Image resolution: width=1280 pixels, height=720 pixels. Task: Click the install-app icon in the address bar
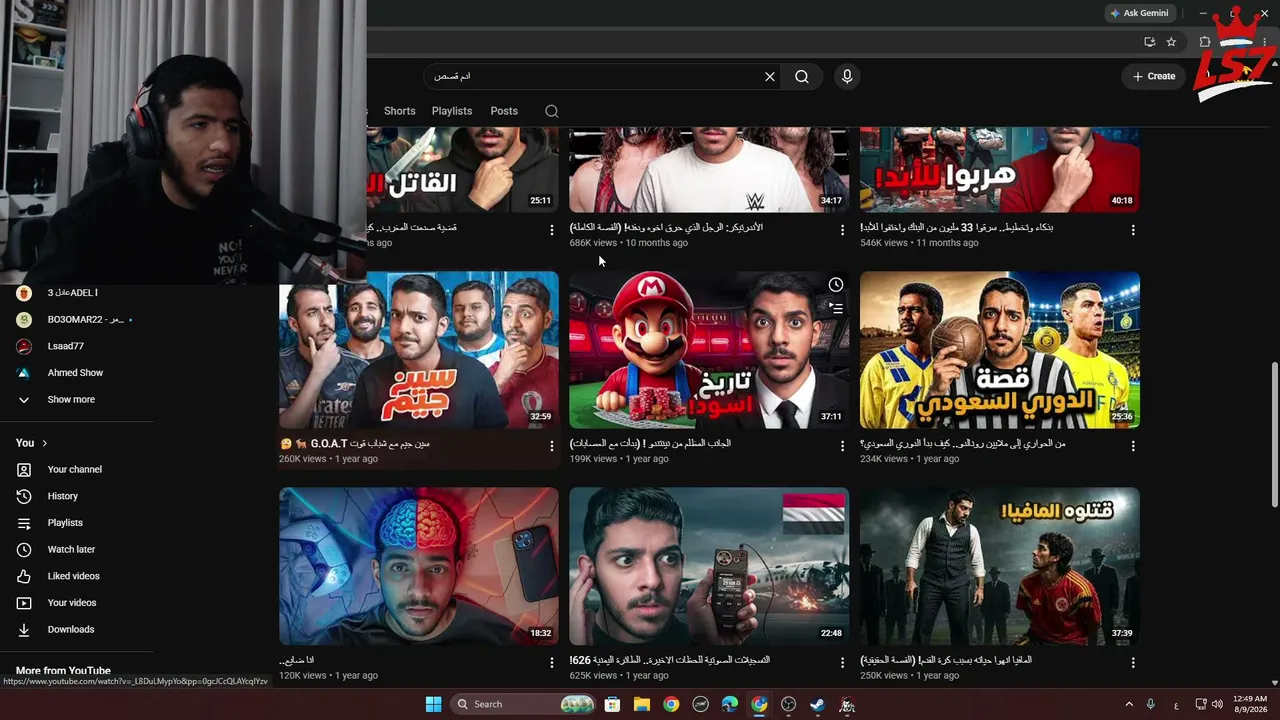coord(1150,42)
